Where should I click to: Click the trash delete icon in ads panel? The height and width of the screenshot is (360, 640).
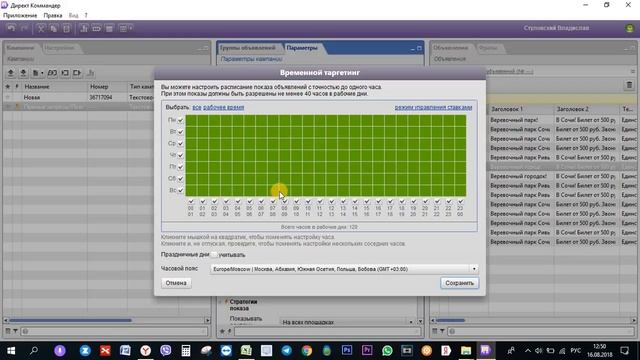629,85
